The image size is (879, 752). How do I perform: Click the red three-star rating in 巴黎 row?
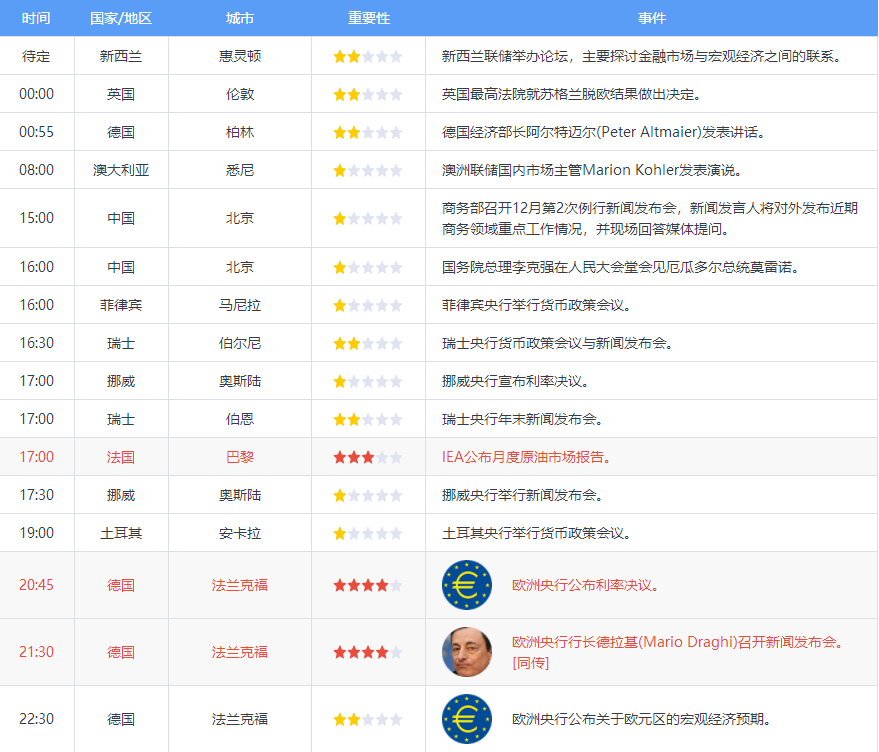[x=368, y=458]
